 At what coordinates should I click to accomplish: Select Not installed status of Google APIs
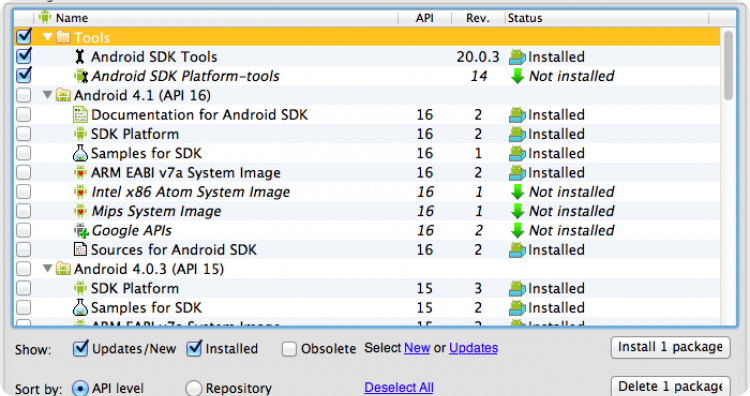point(572,231)
